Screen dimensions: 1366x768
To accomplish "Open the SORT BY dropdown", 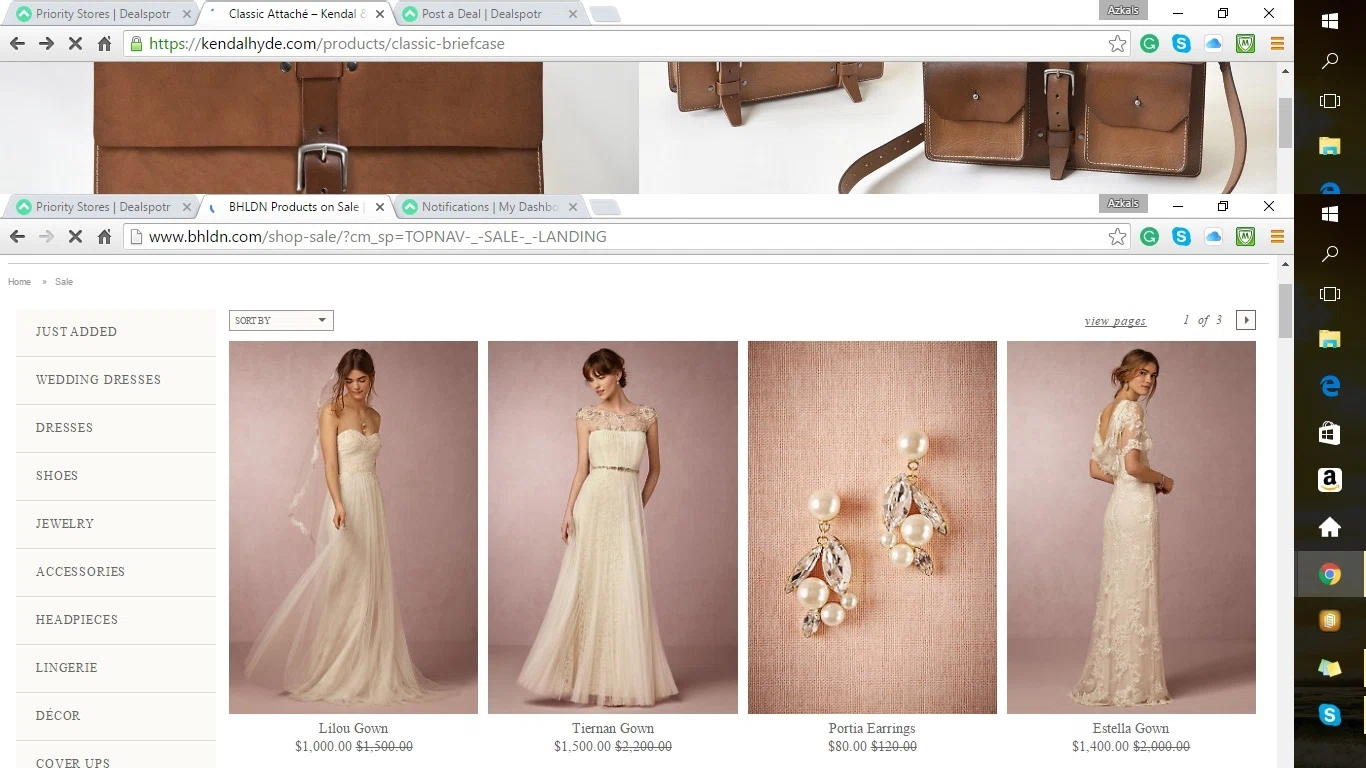I will [281, 320].
